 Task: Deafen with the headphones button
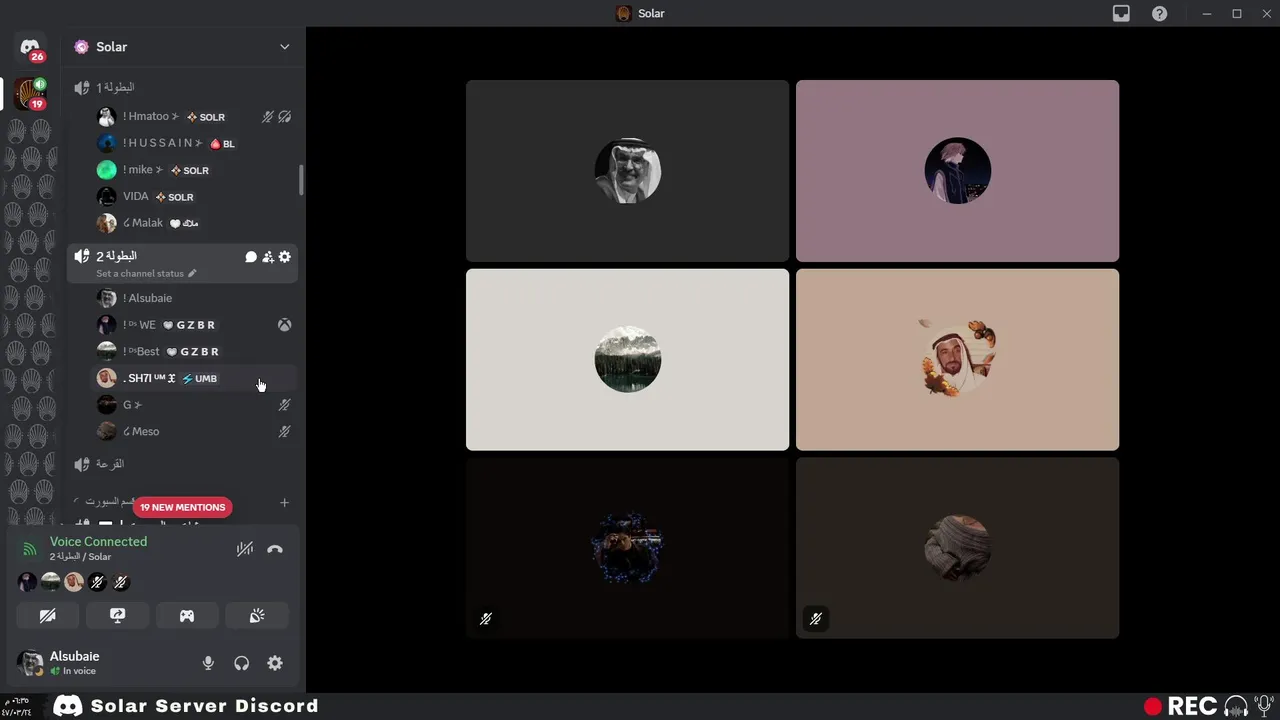click(x=241, y=663)
